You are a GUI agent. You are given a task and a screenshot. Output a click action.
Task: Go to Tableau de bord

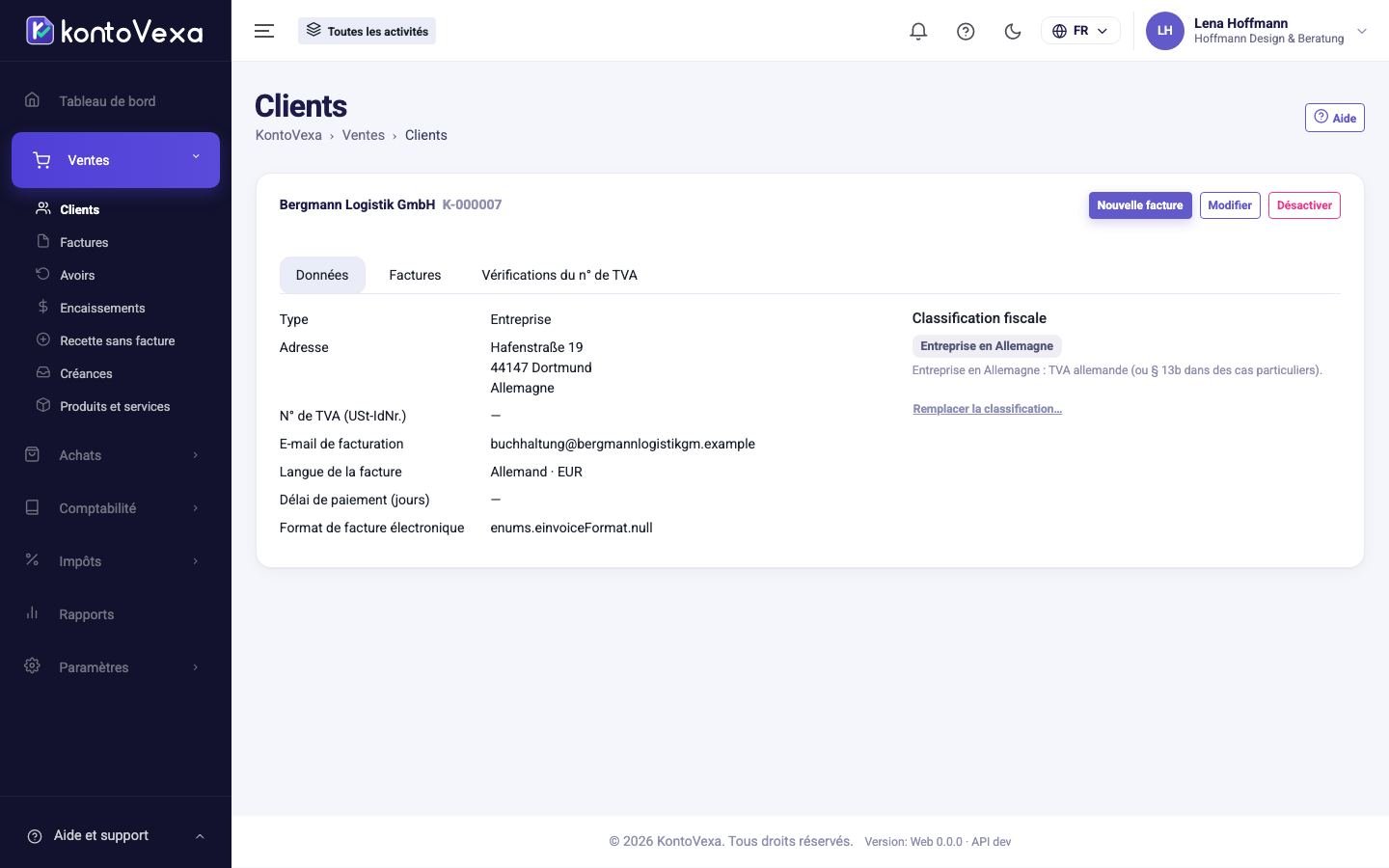click(107, 101)
